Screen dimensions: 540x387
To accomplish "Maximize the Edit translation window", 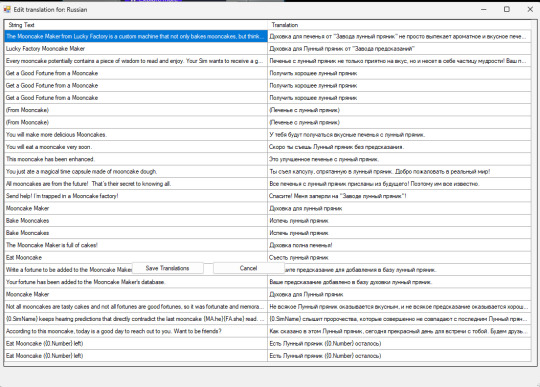I will click(507, 10).
